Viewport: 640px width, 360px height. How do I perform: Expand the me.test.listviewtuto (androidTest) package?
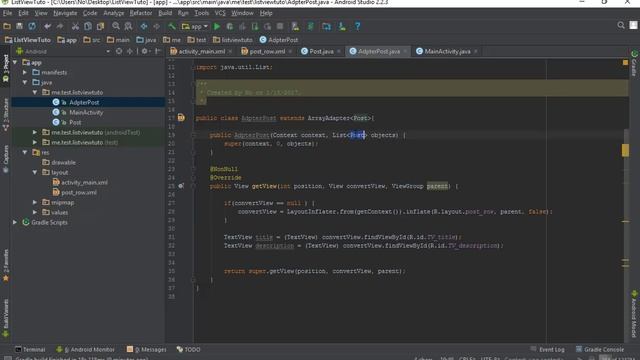tap(35, 132)
